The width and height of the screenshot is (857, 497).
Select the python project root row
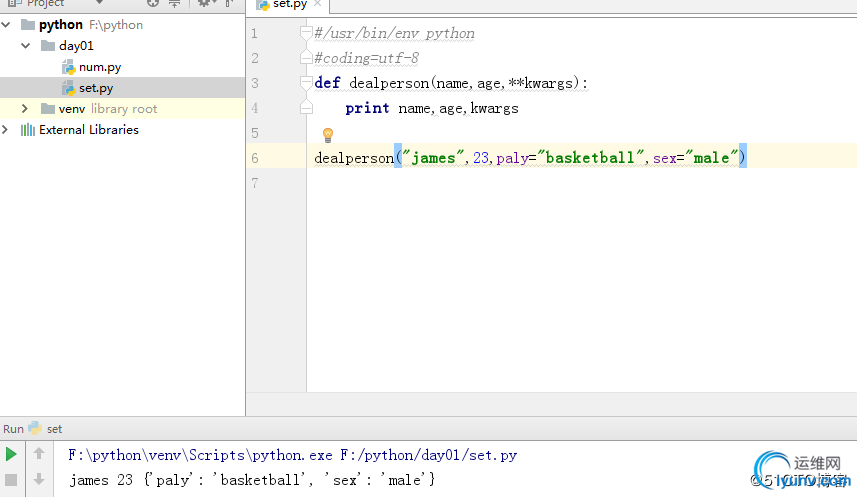point(122,25)
